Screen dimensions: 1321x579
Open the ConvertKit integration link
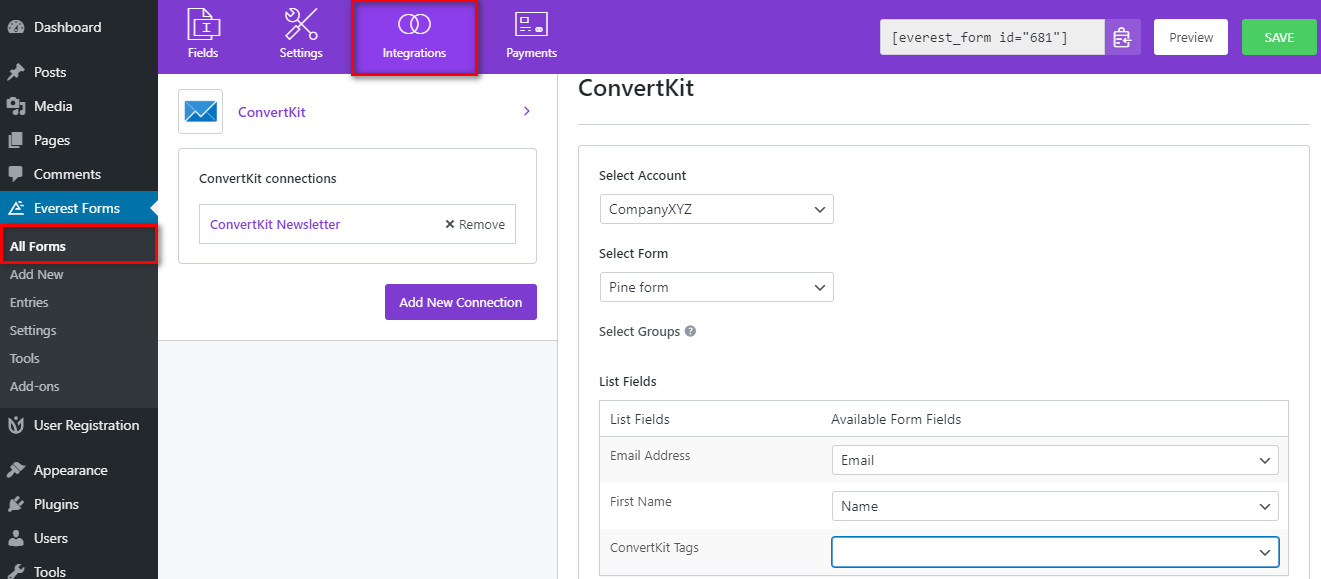(x=272, y=112)
